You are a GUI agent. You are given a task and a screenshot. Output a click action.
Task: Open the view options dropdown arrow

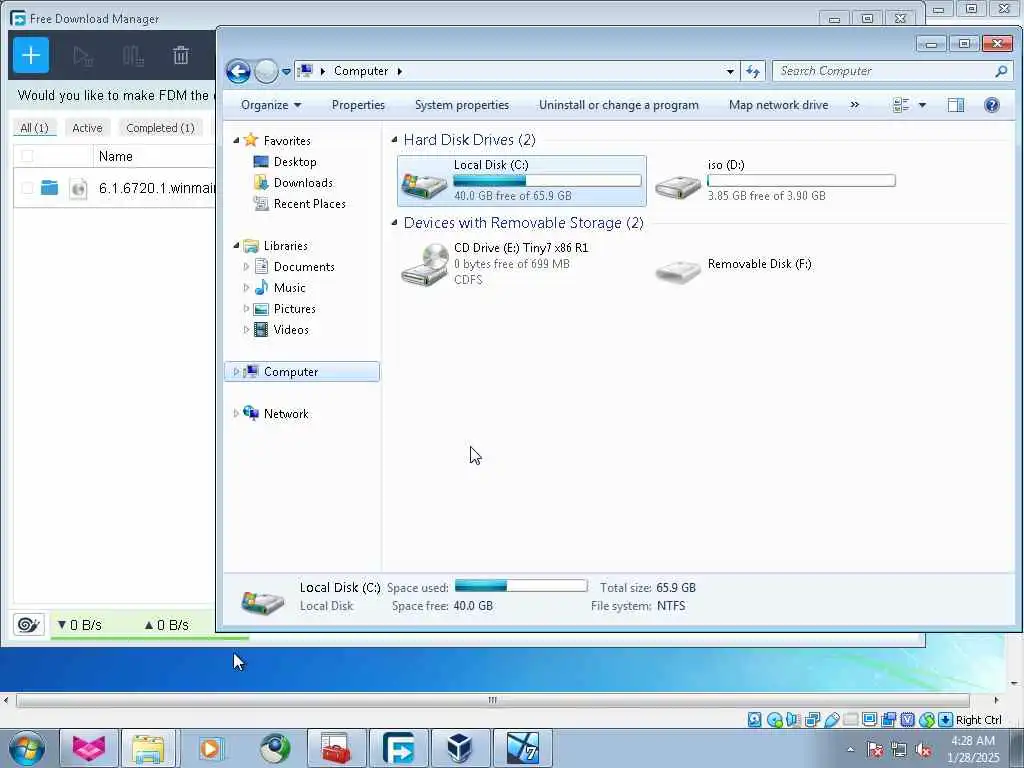(x=922, y=105)
